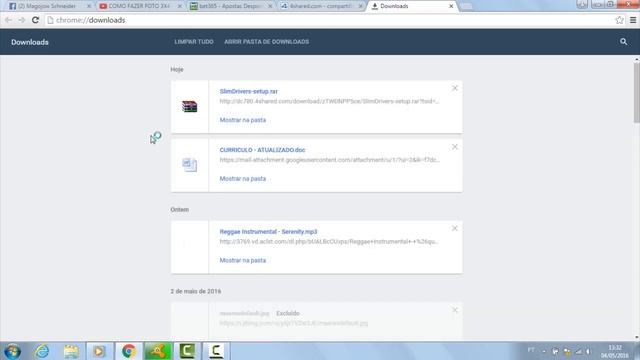Click the white C recorder taskbar icon
The image size is (640, 360).
(x=216, y=351)
